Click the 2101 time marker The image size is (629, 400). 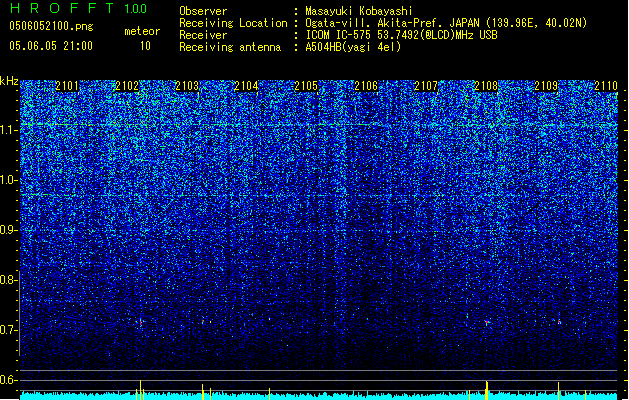tap(67, 86)
